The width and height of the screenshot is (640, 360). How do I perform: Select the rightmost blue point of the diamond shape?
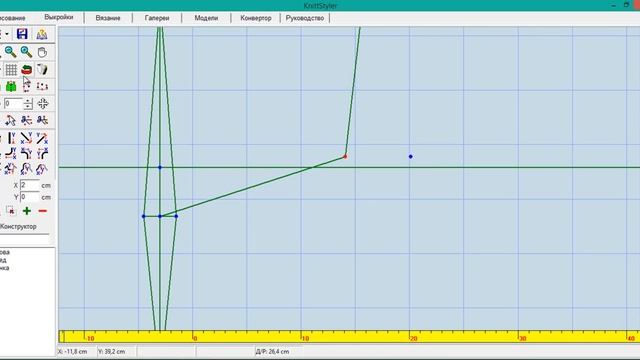pos(176,216)
